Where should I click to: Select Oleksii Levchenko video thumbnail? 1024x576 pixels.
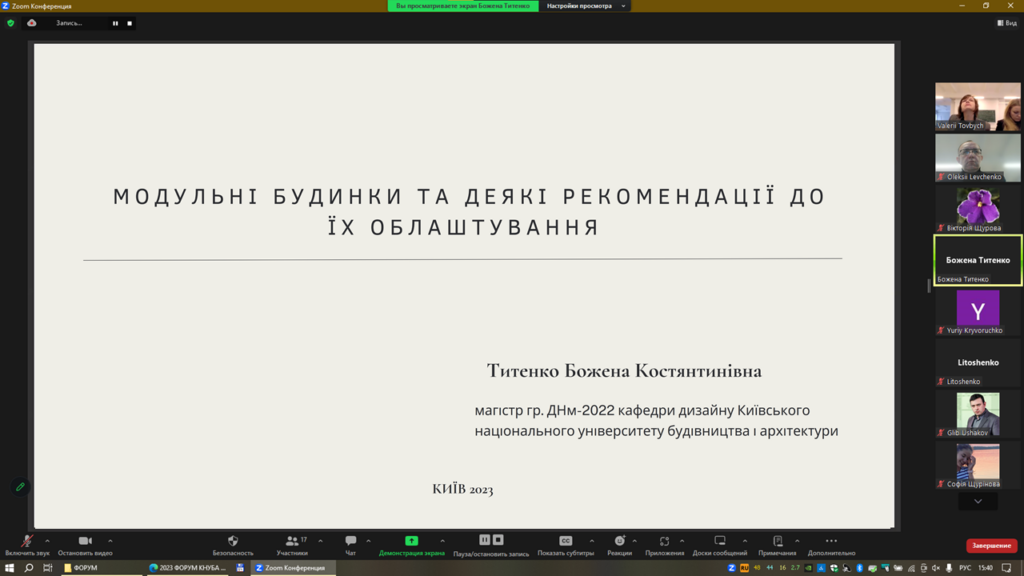(977, 157)
